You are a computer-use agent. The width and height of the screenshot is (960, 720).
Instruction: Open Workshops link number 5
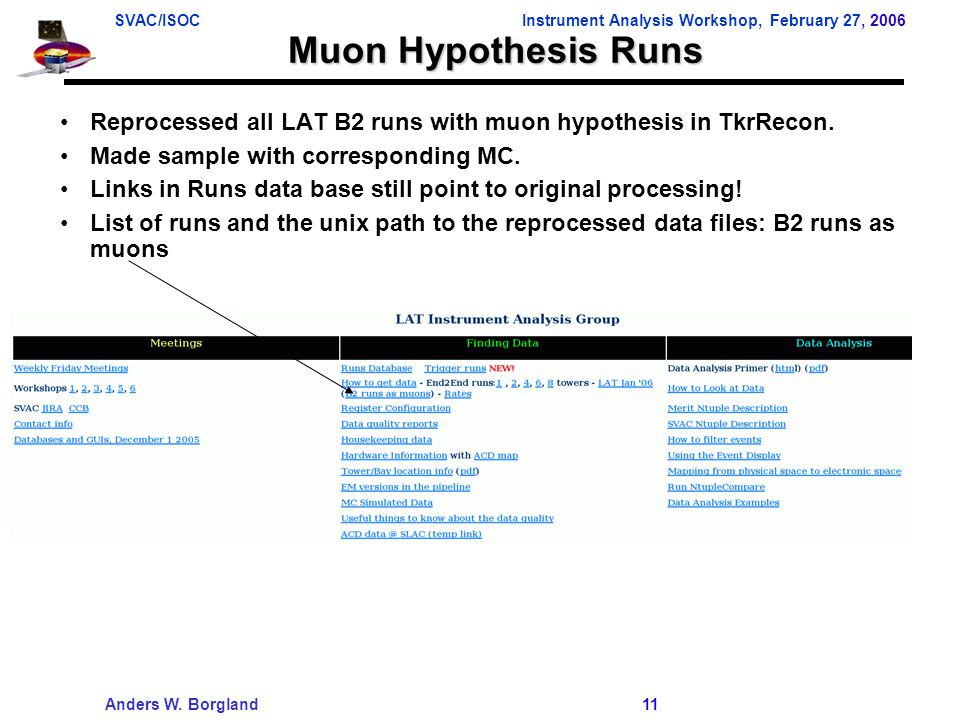click(121, 388)
